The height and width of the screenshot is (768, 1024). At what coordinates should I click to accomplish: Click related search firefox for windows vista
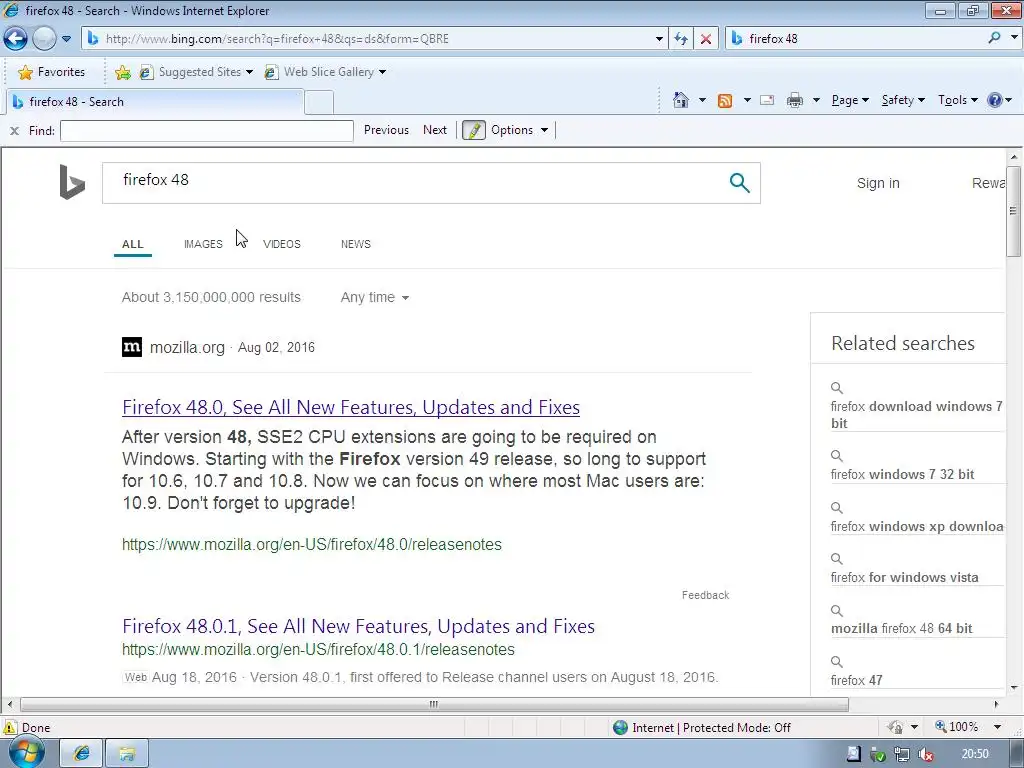tap(904, 577)
